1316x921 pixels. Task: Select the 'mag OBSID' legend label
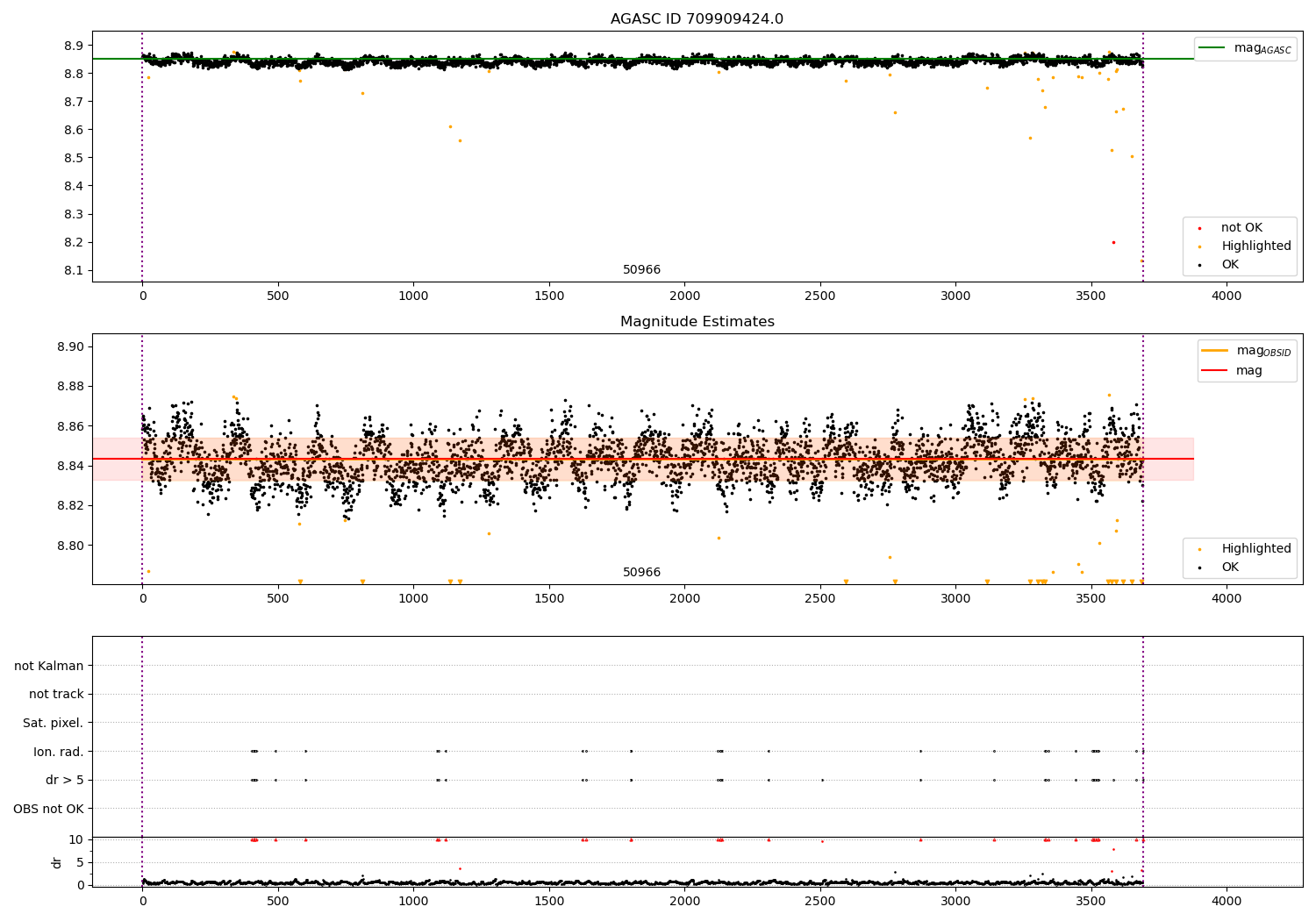pyautogui.click(x=1263, y=351)
